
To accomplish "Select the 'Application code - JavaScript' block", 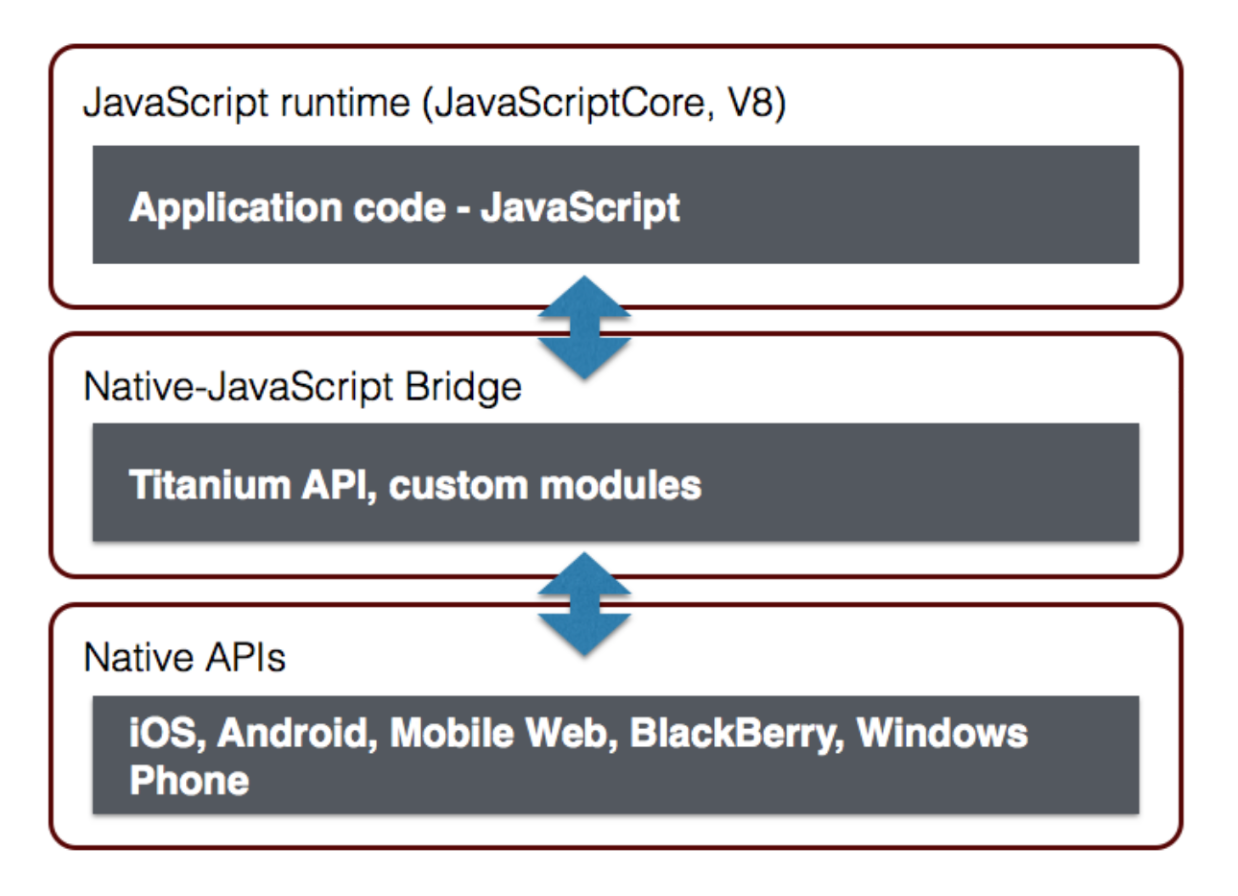I will [615, 205].
